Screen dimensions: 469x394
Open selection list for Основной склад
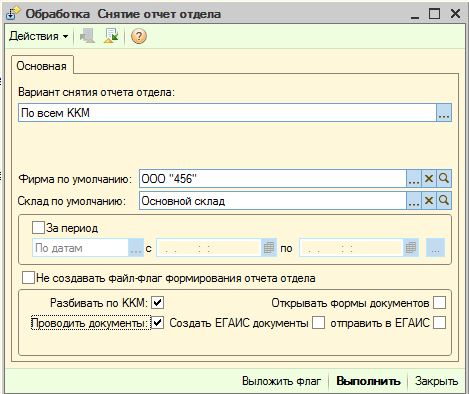point(414,201)
